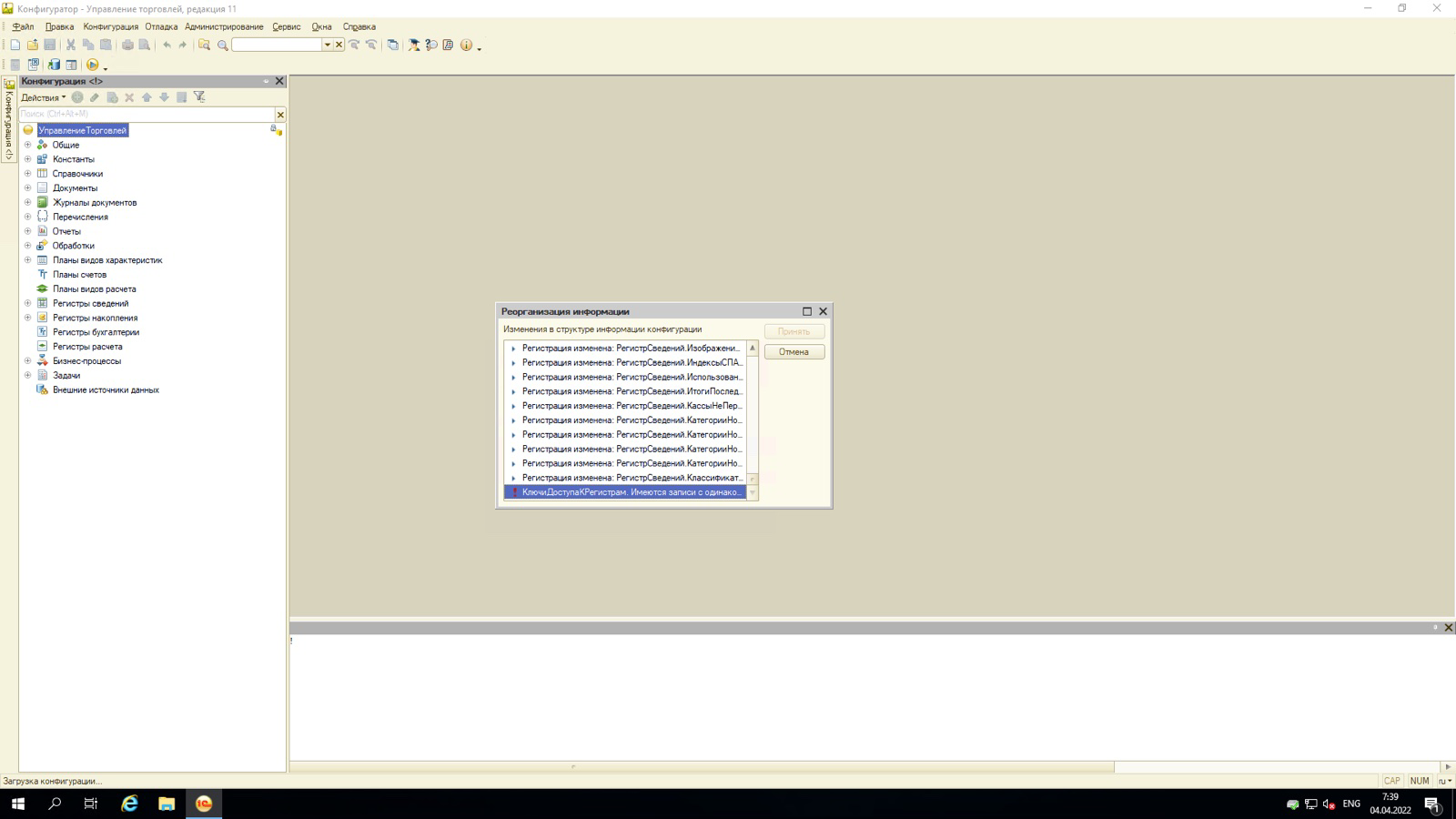Click the magnifier search icon in toolbar
Screen dimensions: 1456x819
click(x=222, y=45)
